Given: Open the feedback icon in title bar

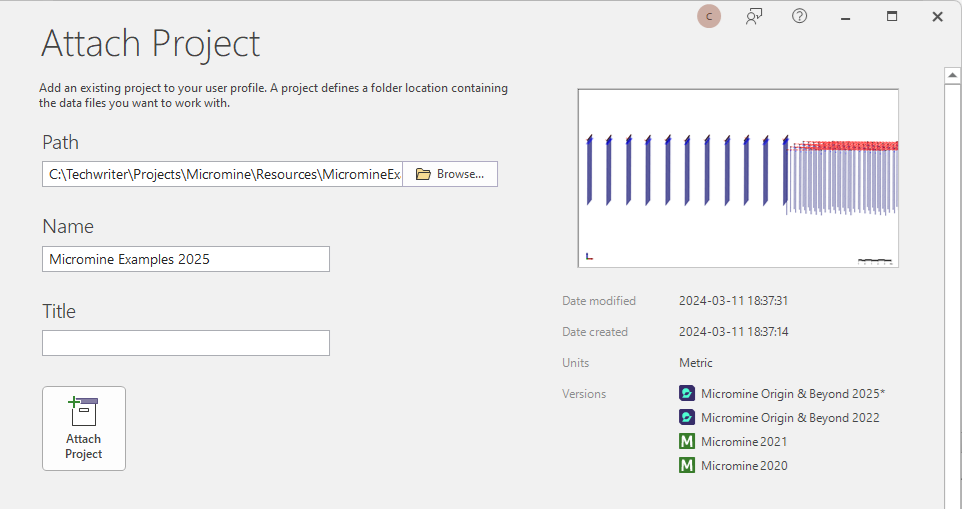Looking at the screenshot, I should coord(755,16).
